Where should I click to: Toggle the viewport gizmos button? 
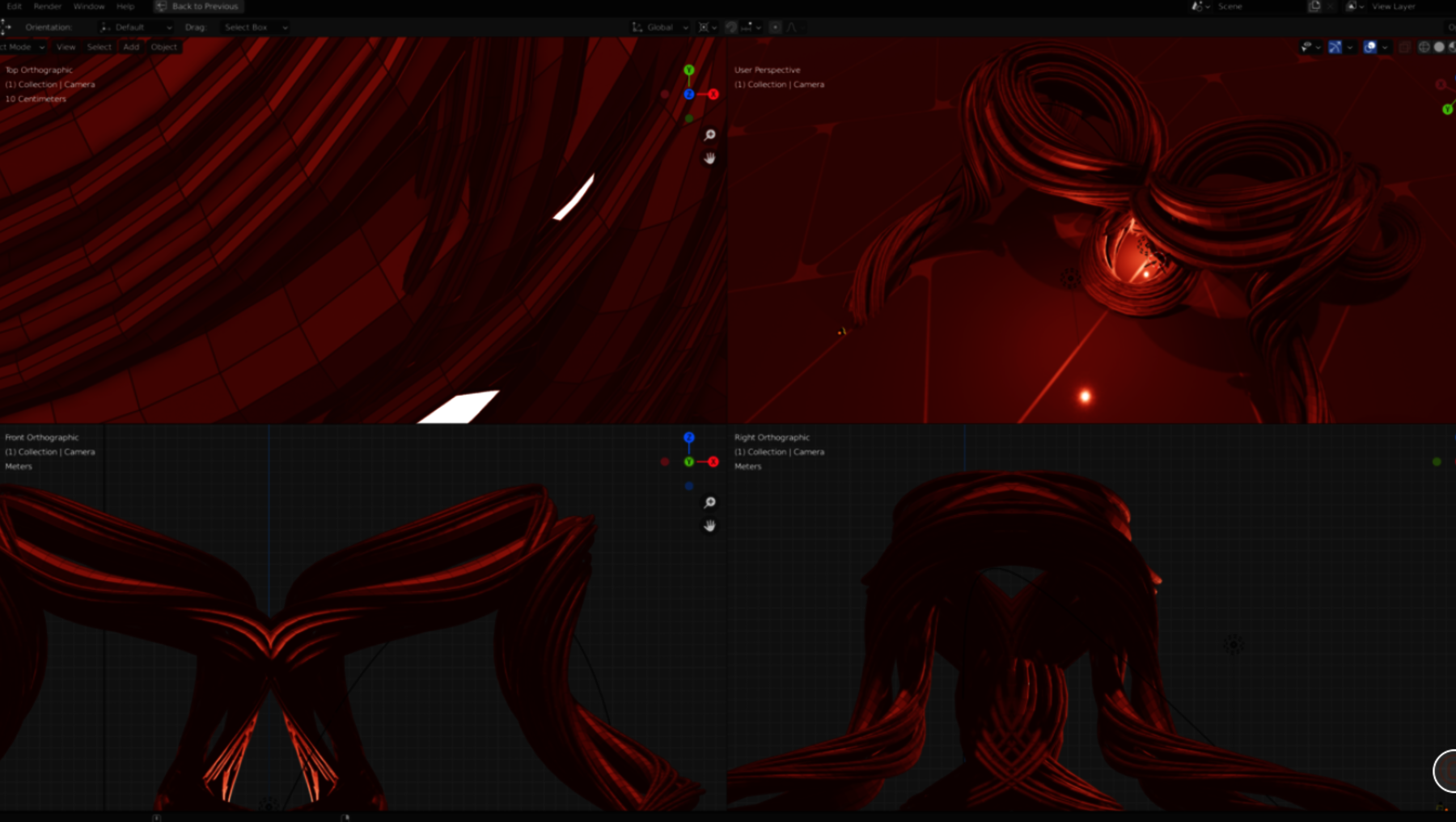coord(1335,47)
